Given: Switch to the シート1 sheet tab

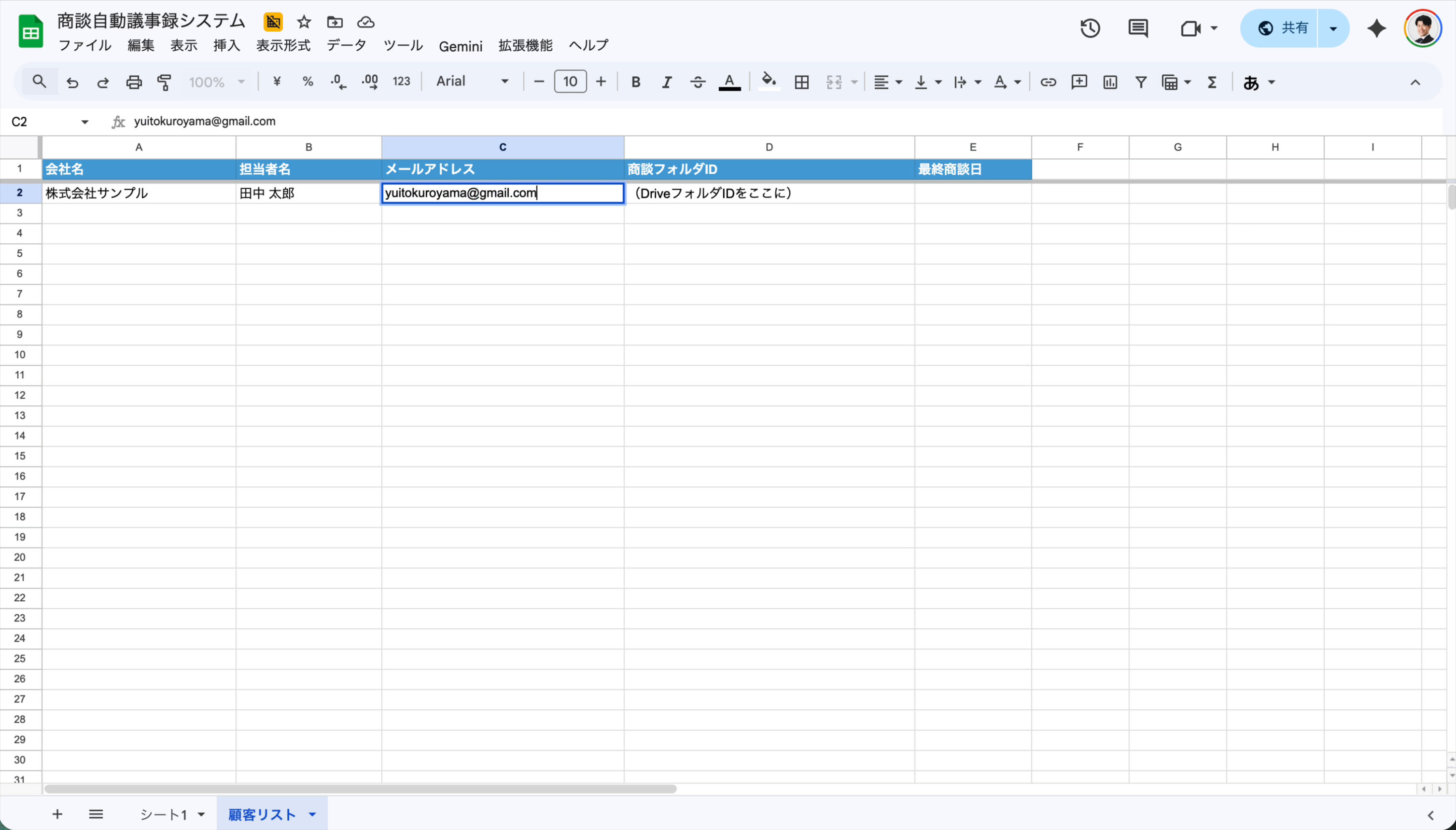Looking at the screenshot, I should [164, 814].
